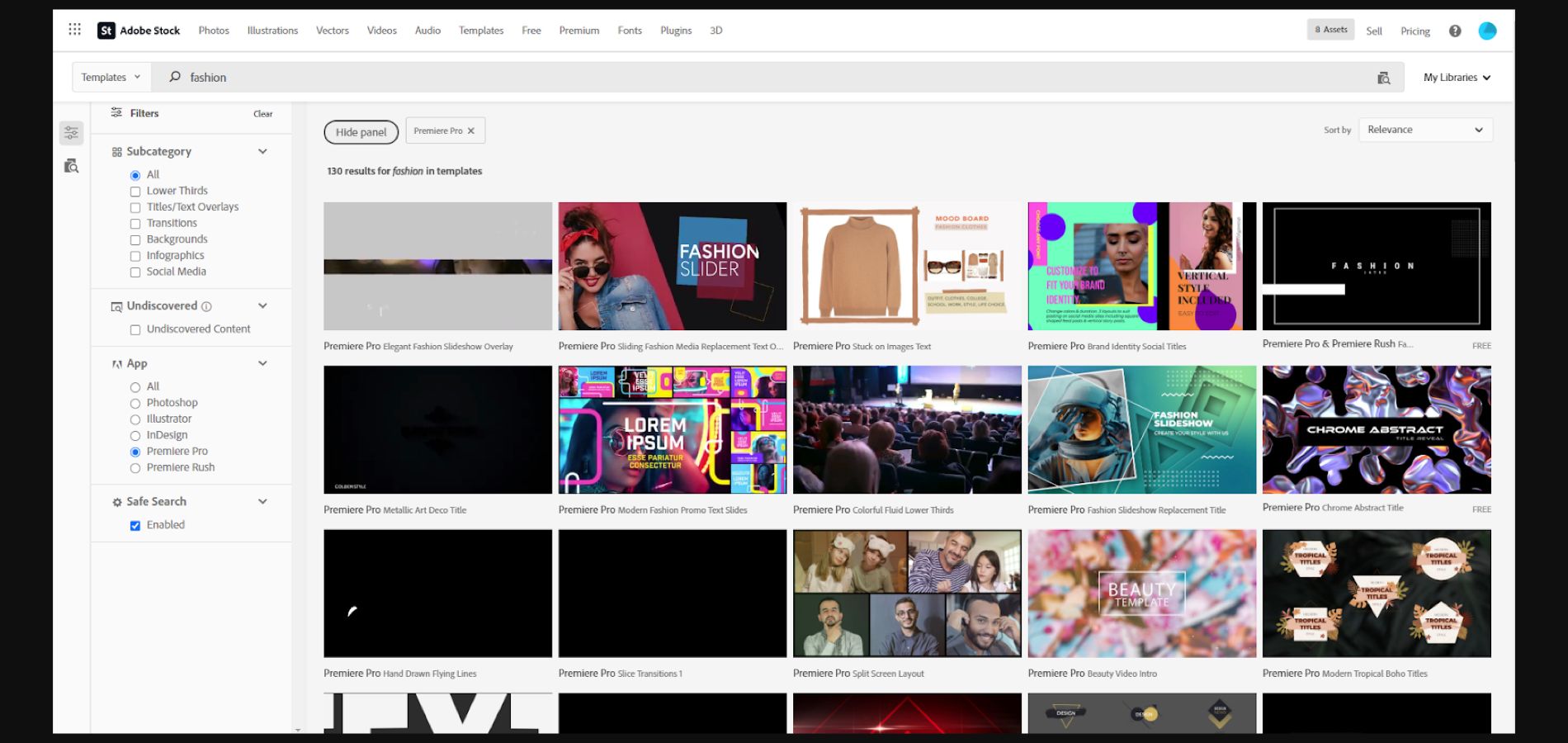The image size is (1568, 743).
Task: Click the Hide panel button
Action: [361, 132]
